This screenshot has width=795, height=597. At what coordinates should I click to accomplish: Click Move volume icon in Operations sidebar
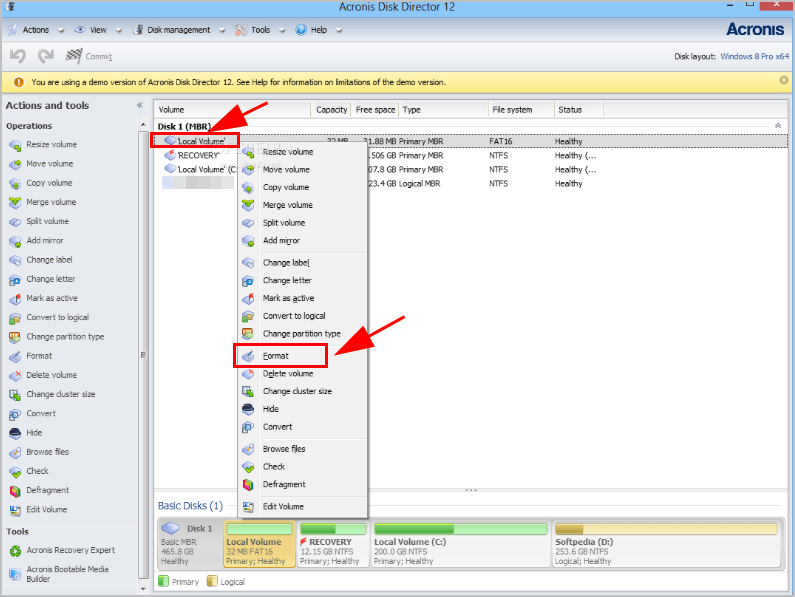tap(15, 164)
